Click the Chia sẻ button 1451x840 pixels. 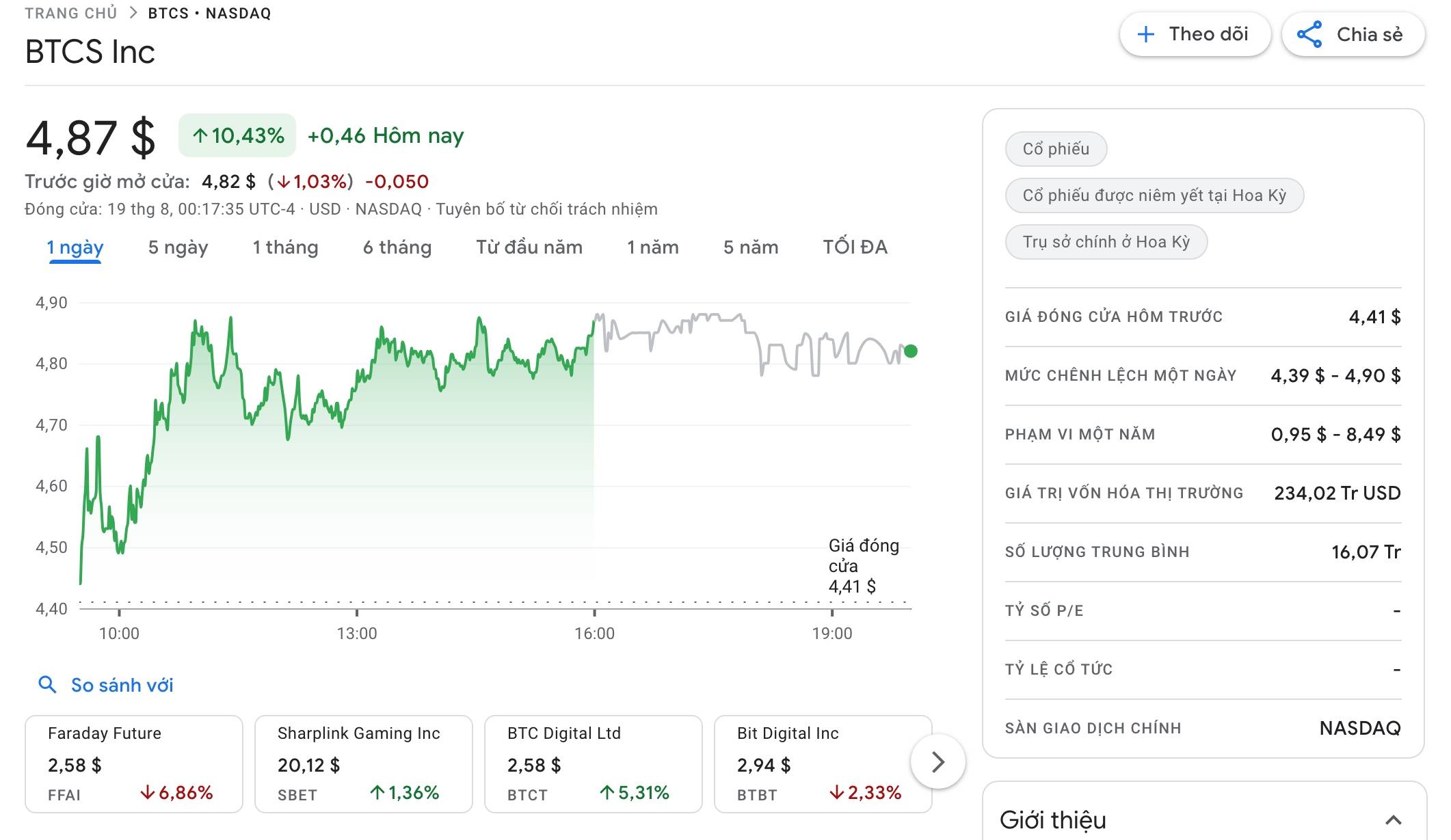click(x=1353, y=34)
